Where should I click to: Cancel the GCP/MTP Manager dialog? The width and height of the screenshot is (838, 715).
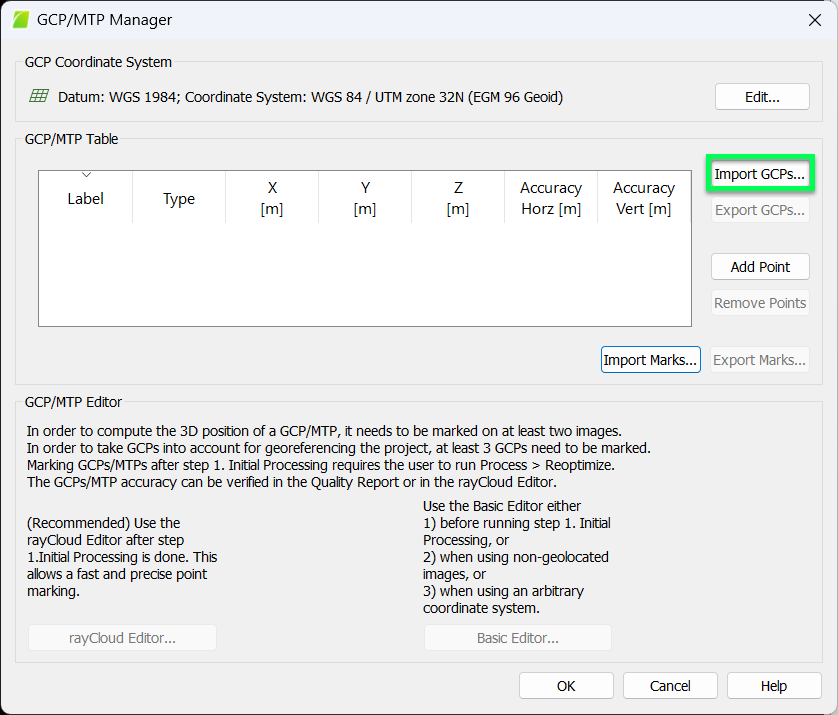click(x=670, y=685)
